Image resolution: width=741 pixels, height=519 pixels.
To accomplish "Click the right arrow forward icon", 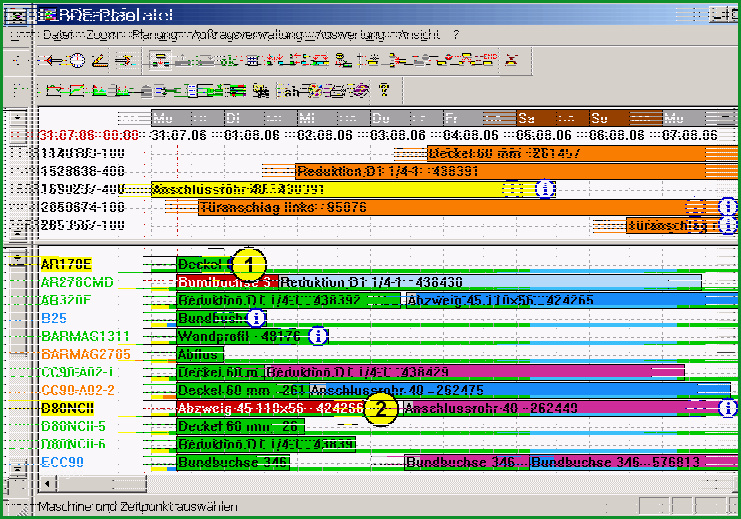I will (x=125, y=61).
